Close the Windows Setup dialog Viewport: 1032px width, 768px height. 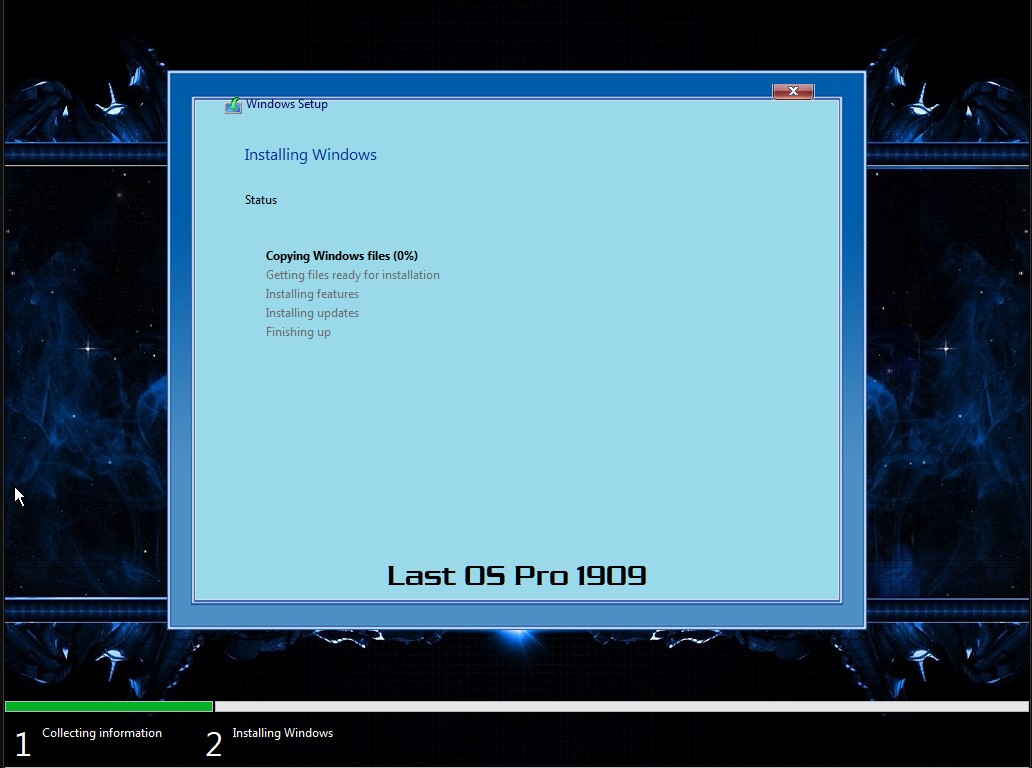(793, 91)
